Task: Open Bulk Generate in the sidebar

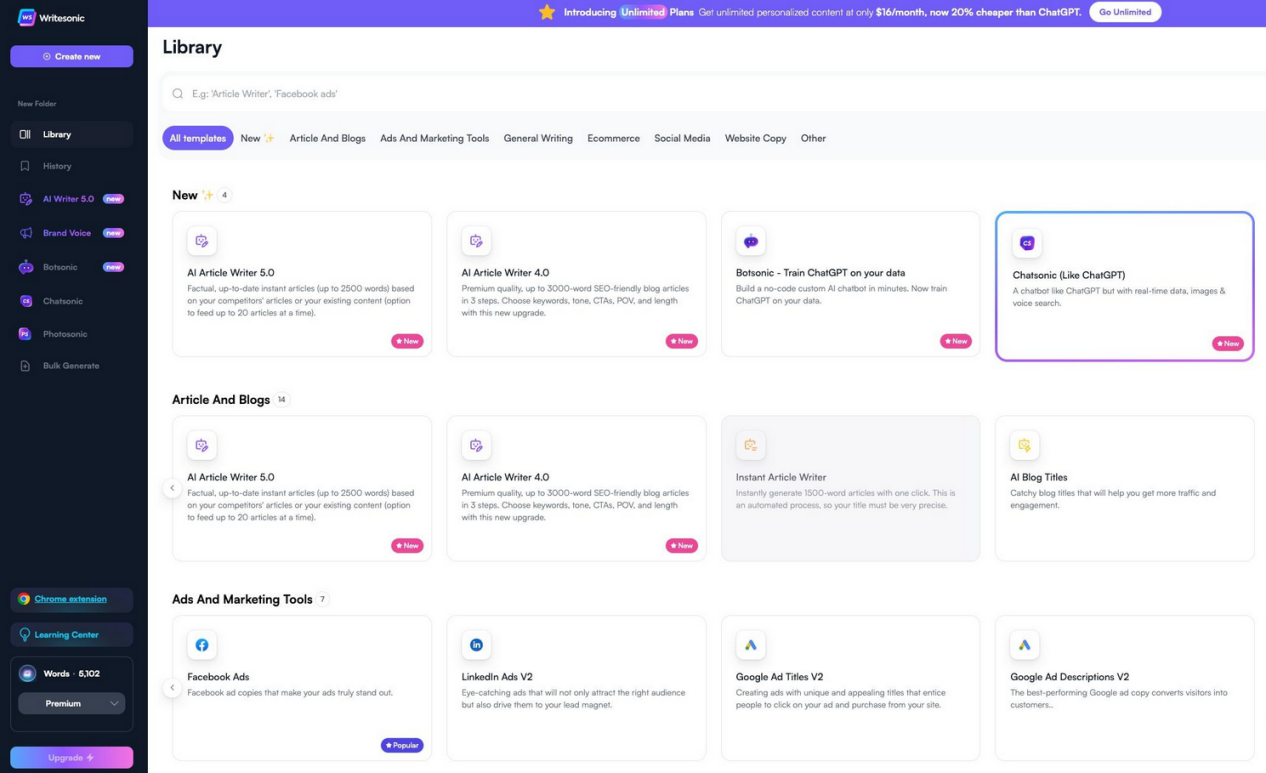Action: (72, 366)
